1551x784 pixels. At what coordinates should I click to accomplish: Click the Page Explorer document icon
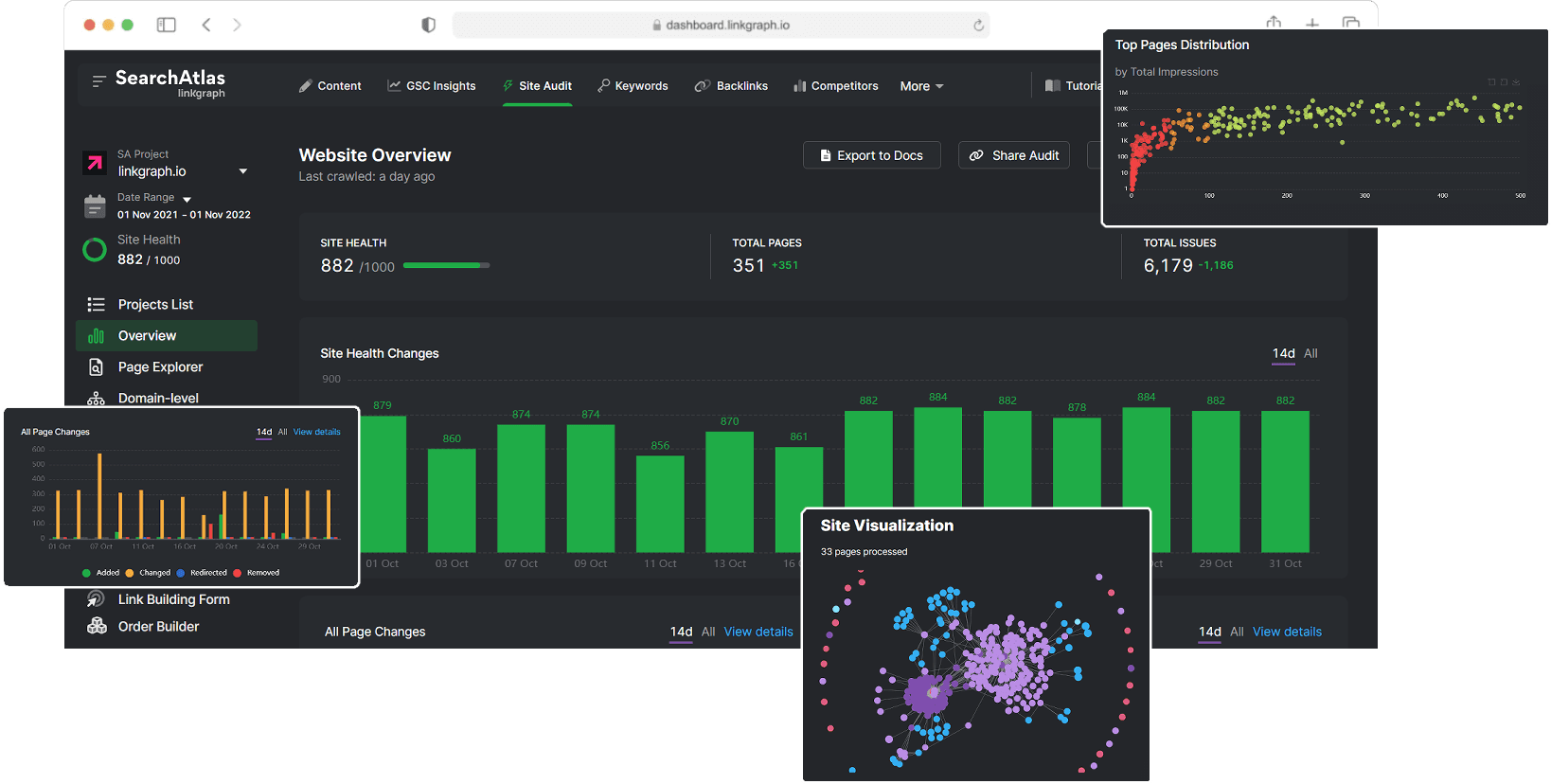tap(96, 367)
